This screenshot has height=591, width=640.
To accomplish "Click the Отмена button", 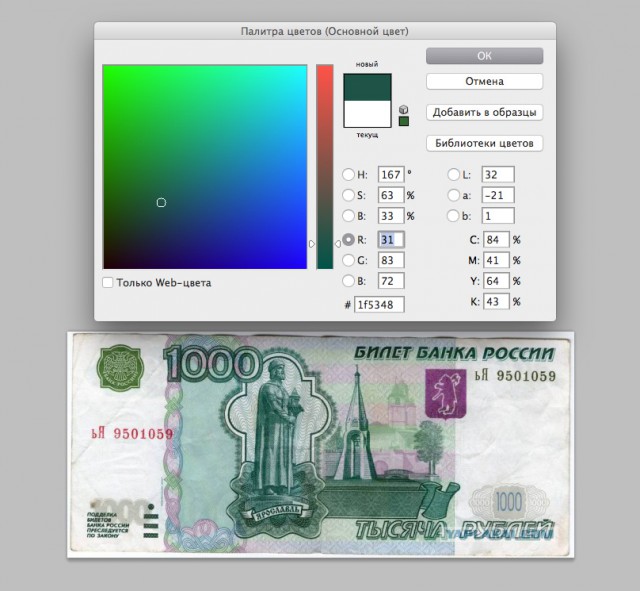I will 484,81.
